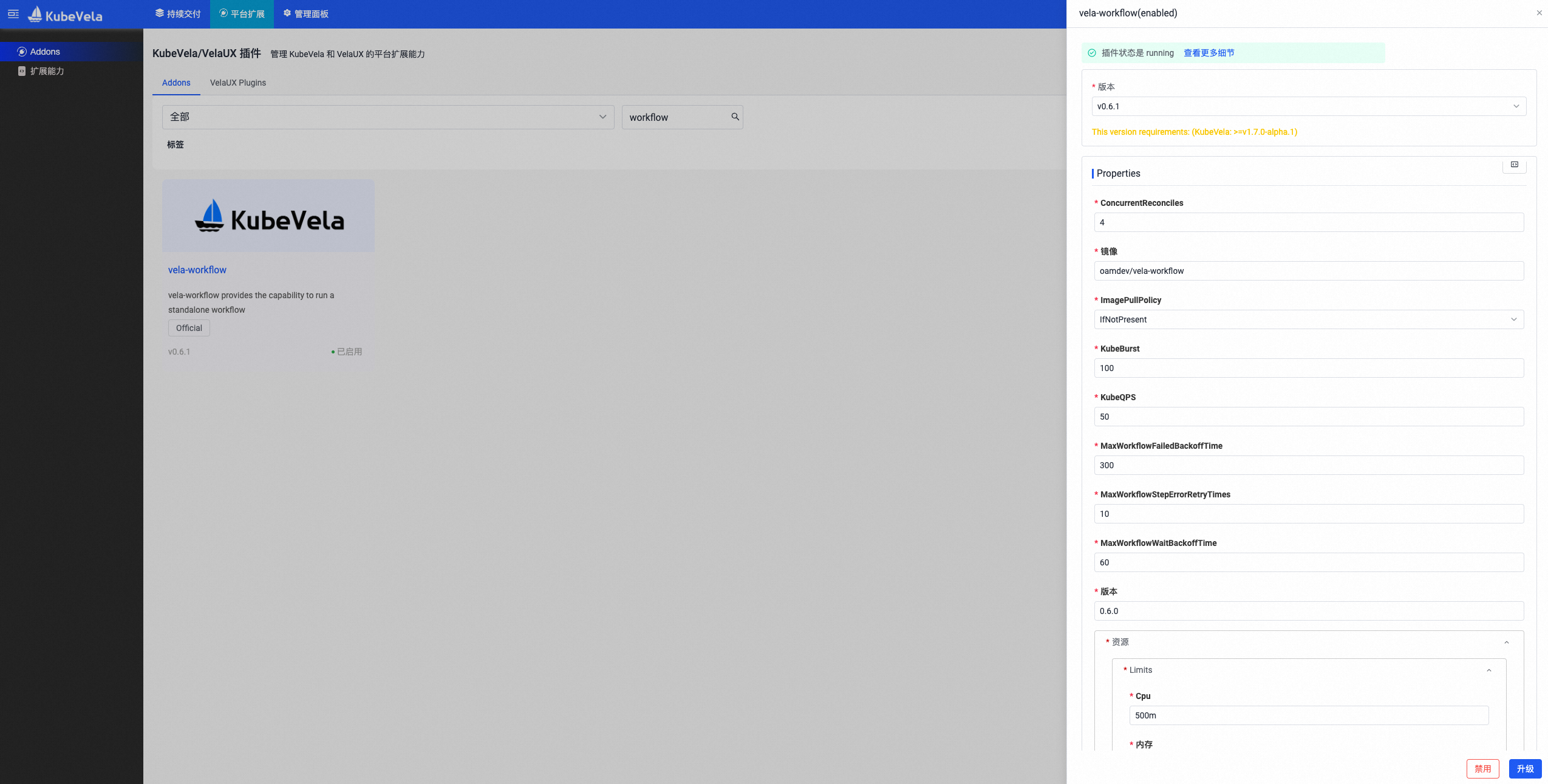Click the green running status check icon
The width and height of the screenshot is (1548, 784).
click(1092, 53)
